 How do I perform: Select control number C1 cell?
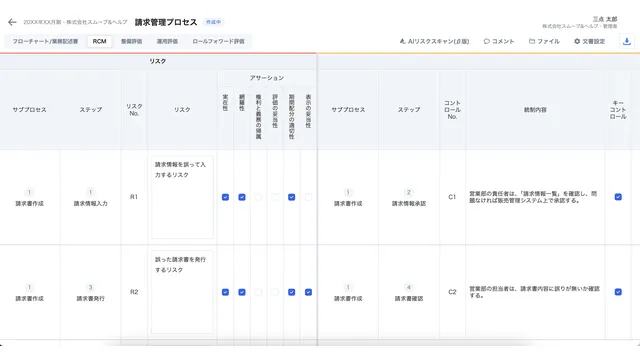click(x=452, y=197)
